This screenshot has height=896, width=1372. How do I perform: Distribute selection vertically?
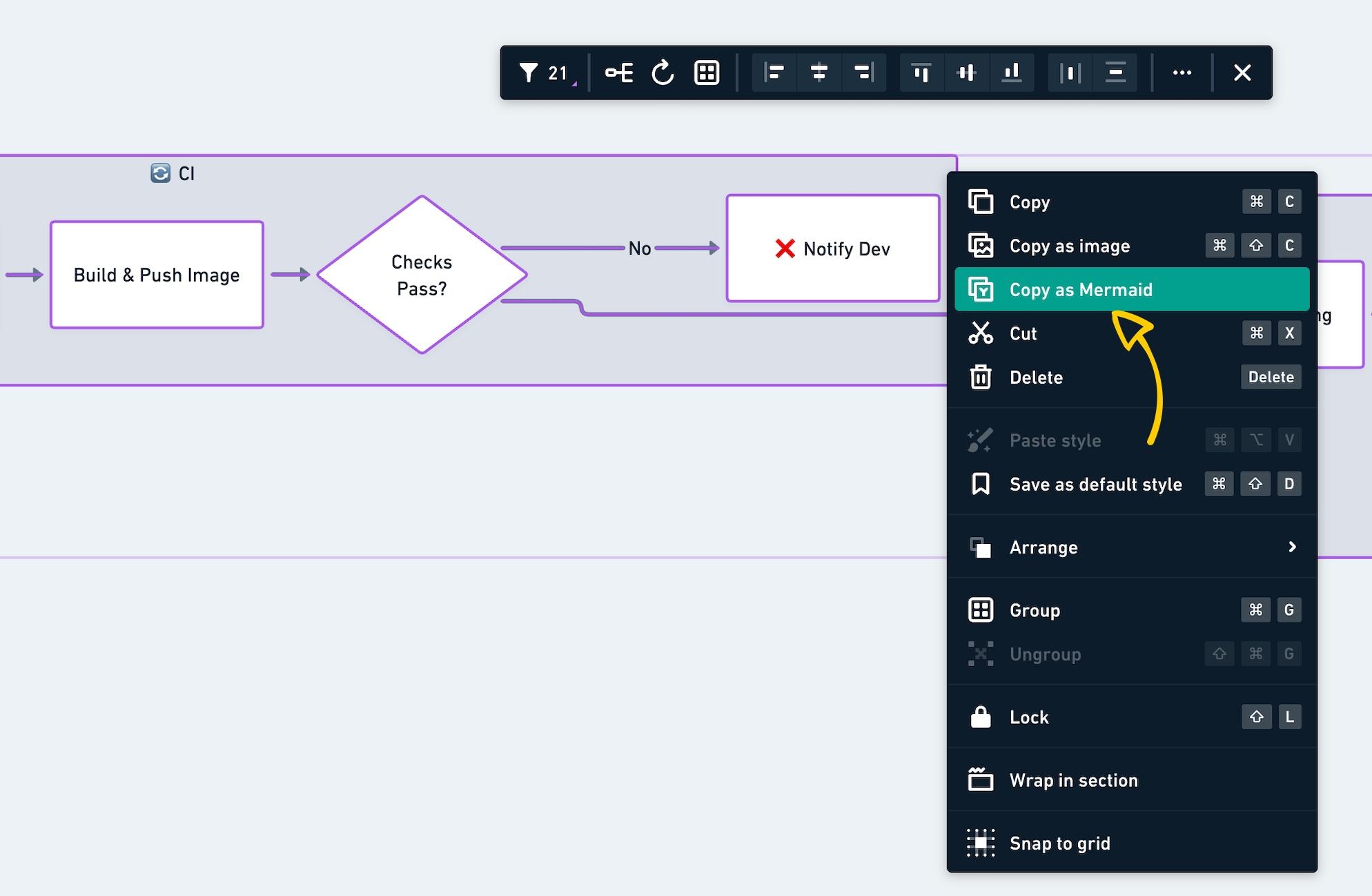point(1115,72)
